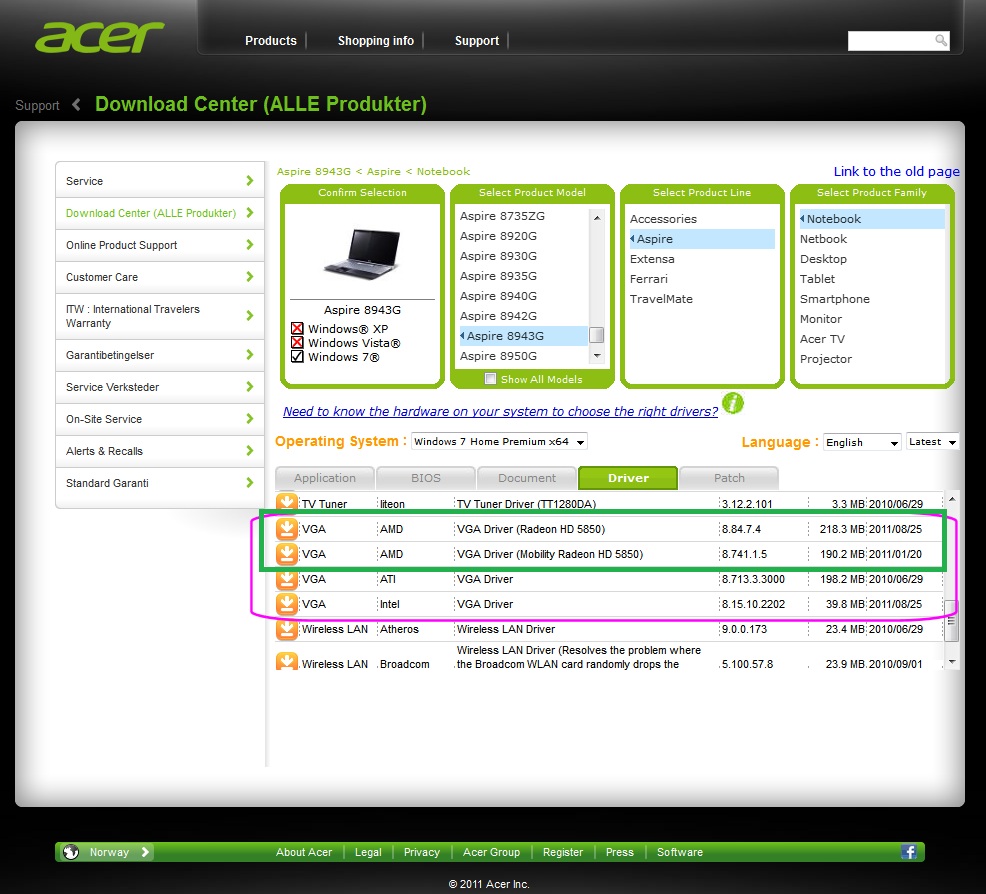Click the globe icon next to Norway
This screenshot has height=894, width=986.
tap(71, 852)
